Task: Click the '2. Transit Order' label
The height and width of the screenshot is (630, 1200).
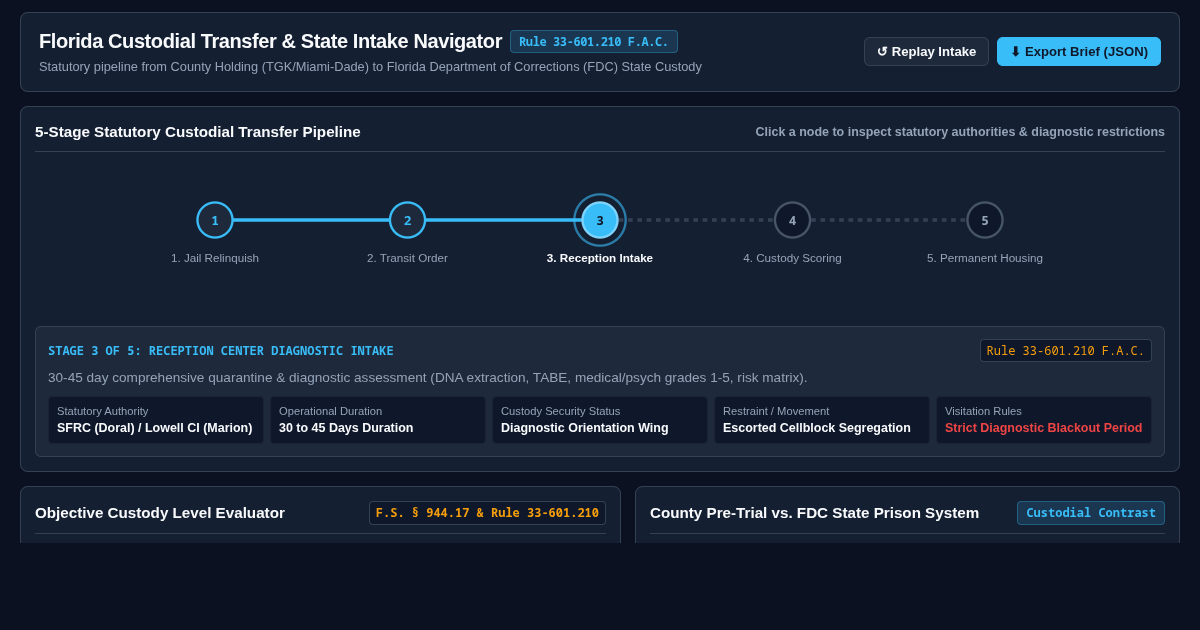Action: tap(407, 258)
